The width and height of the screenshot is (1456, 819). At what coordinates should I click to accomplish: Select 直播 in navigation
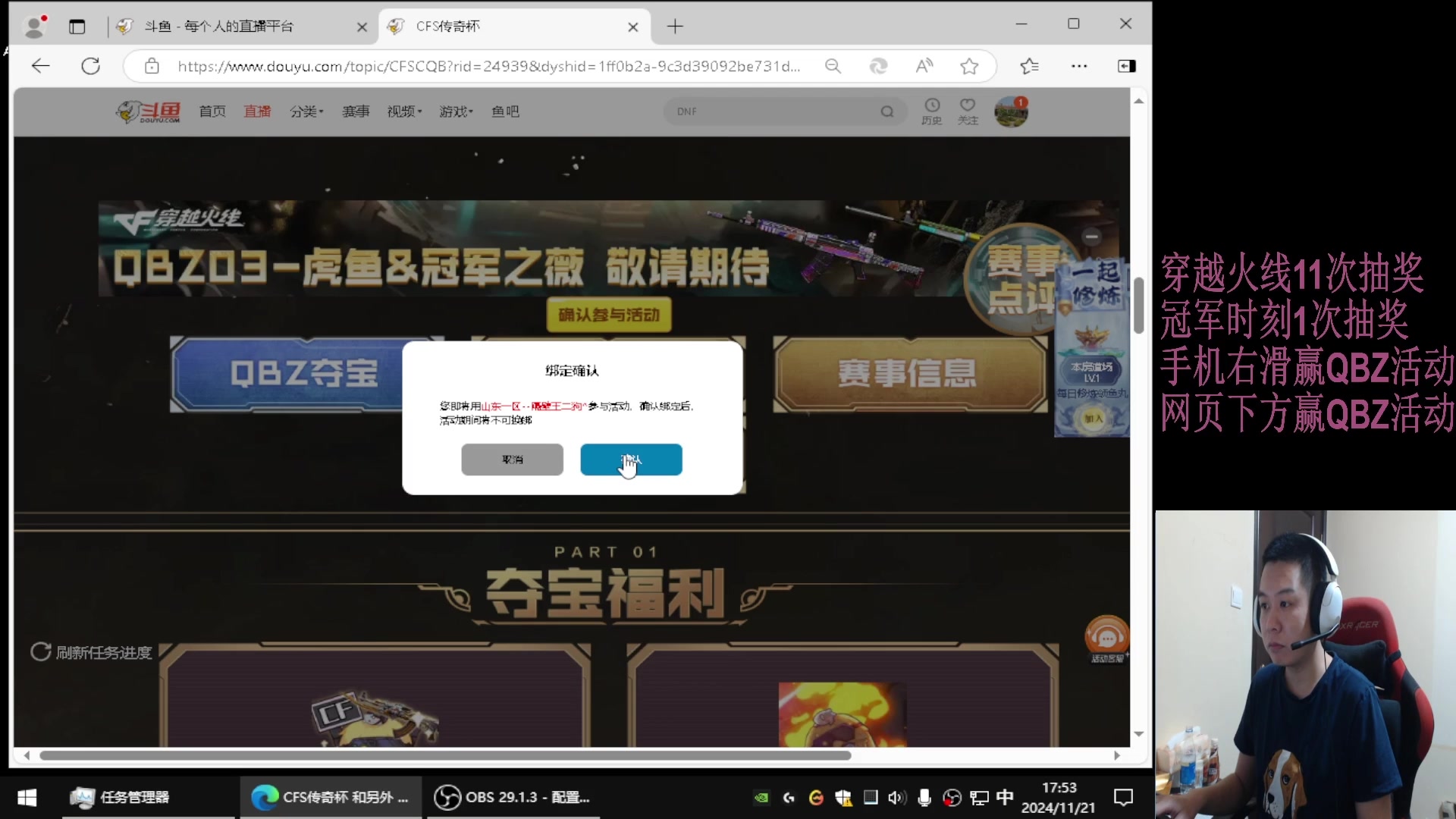pyautogui.click(x=257, y=111)
